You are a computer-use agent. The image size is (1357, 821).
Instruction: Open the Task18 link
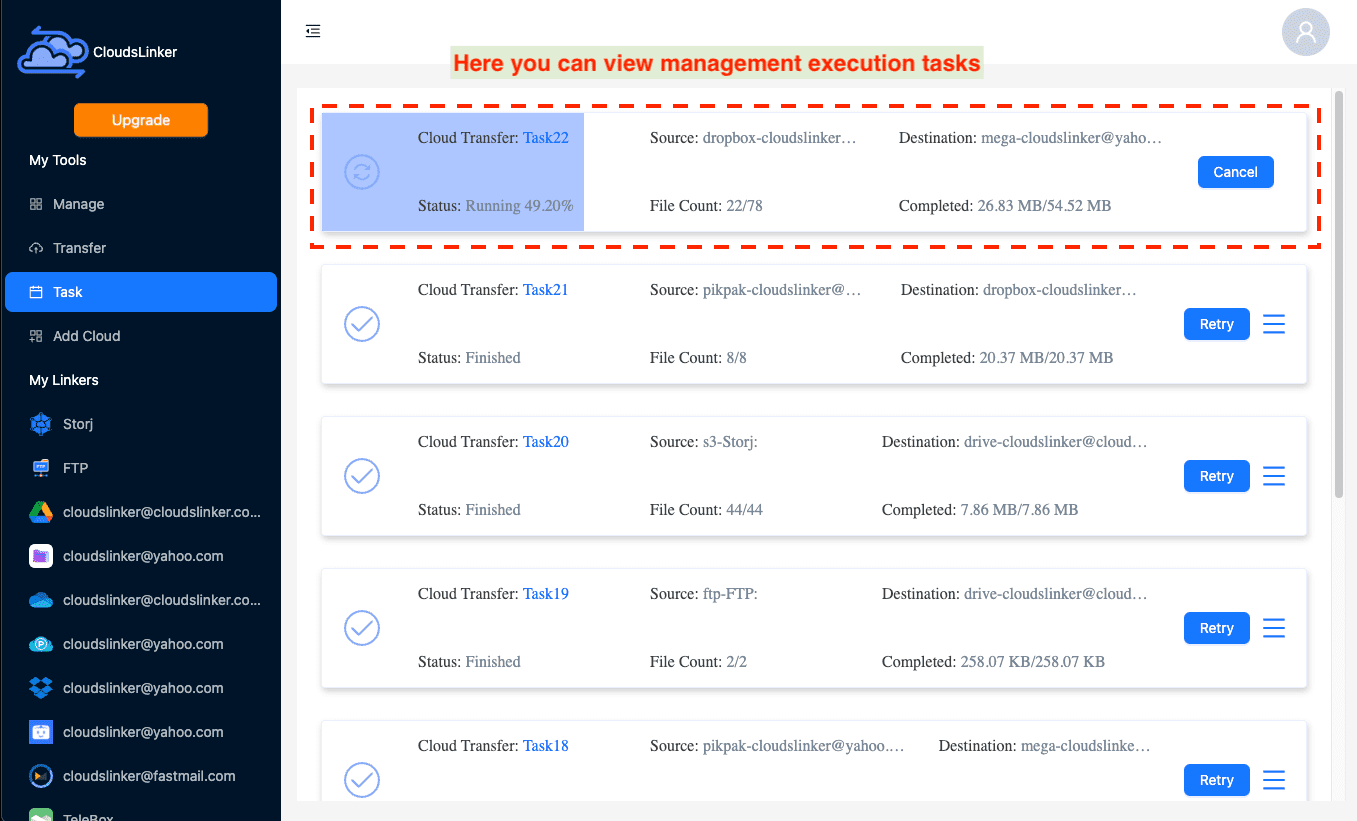tap(546, 746)
